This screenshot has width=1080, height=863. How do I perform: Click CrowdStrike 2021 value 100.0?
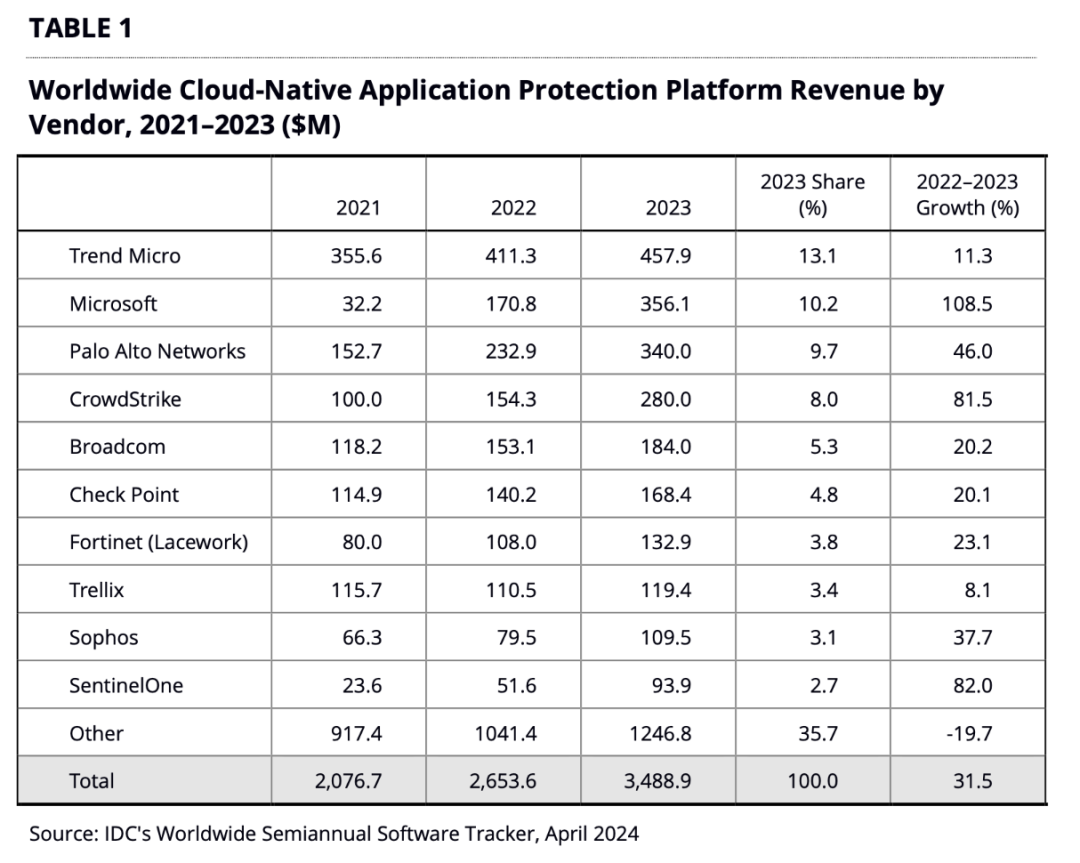pos(356,399)
